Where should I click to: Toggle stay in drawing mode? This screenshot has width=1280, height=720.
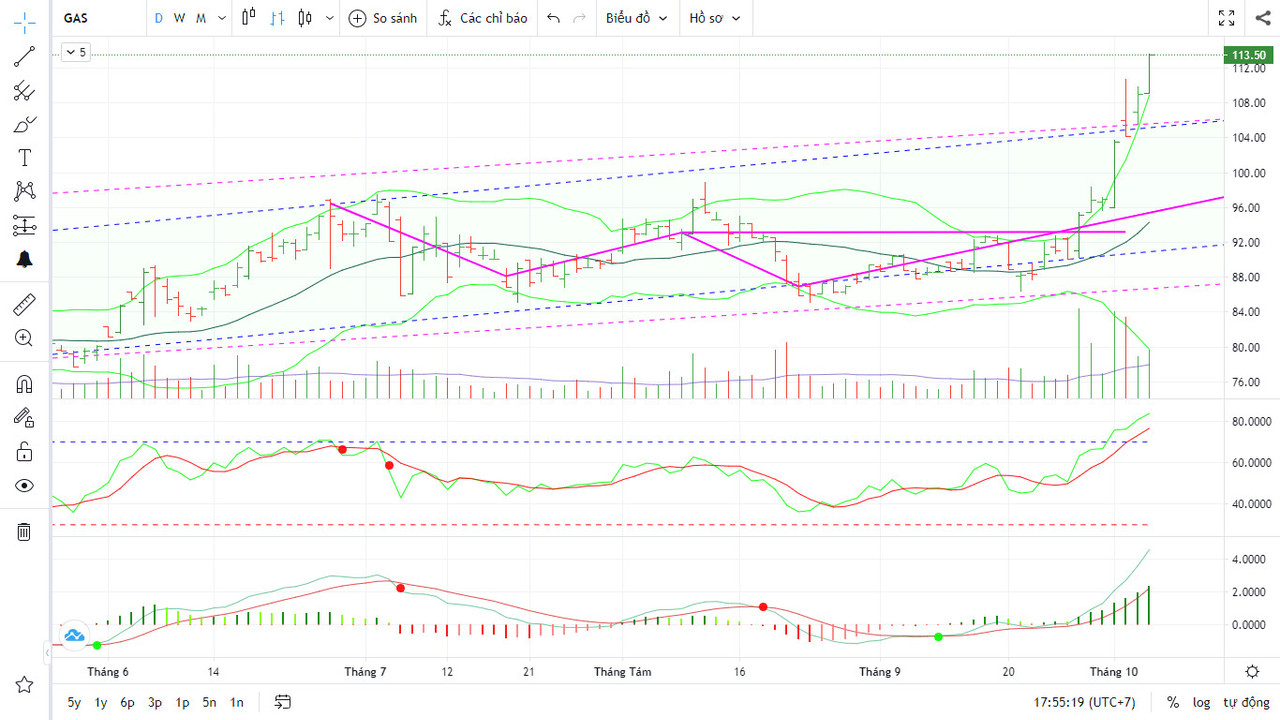24,417
